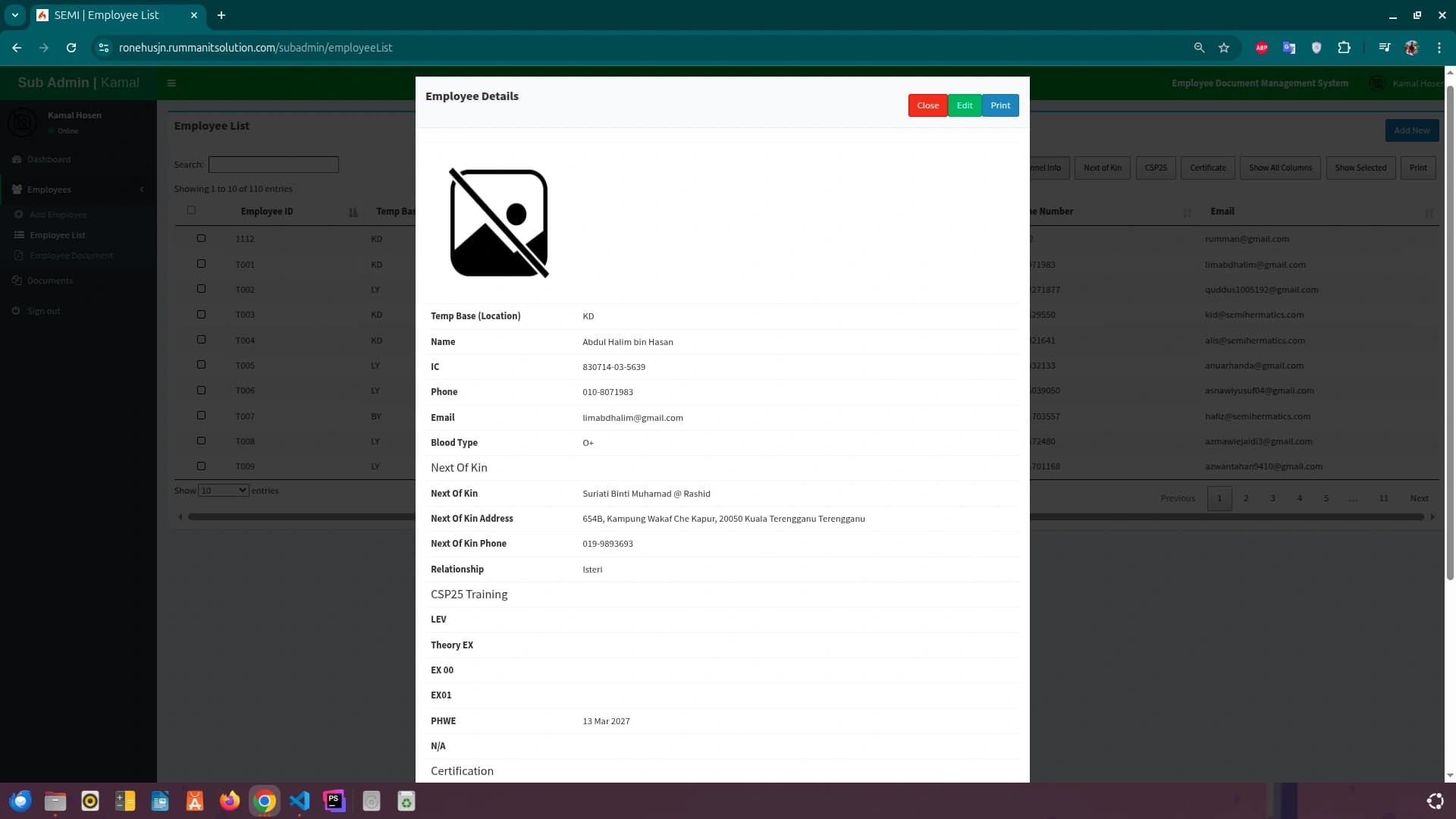Open the Trash icon in dock
Image resolution: width=1456 pixels, height=819 pixels.
(x=406, y=801)
